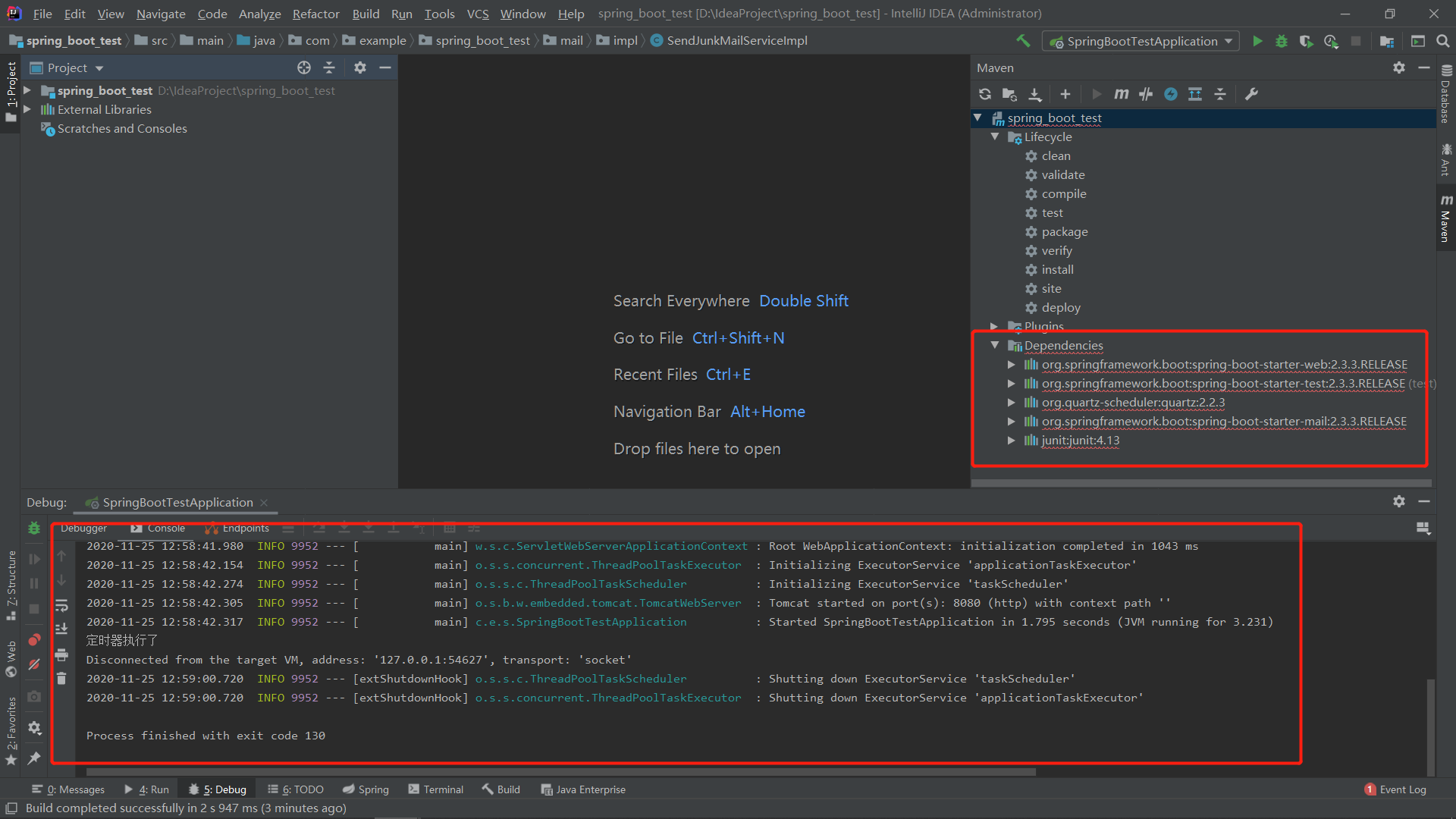The height and width of the screenshot is (819, 1456).
Task: Open Terminal tool window button
Action: 435,789
